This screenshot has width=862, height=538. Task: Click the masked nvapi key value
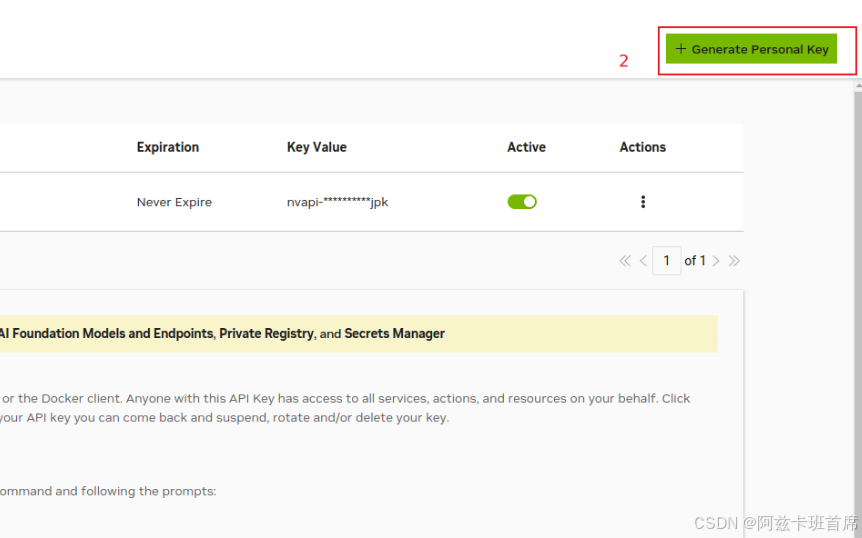pyautogui.click(x=337, y=202)
